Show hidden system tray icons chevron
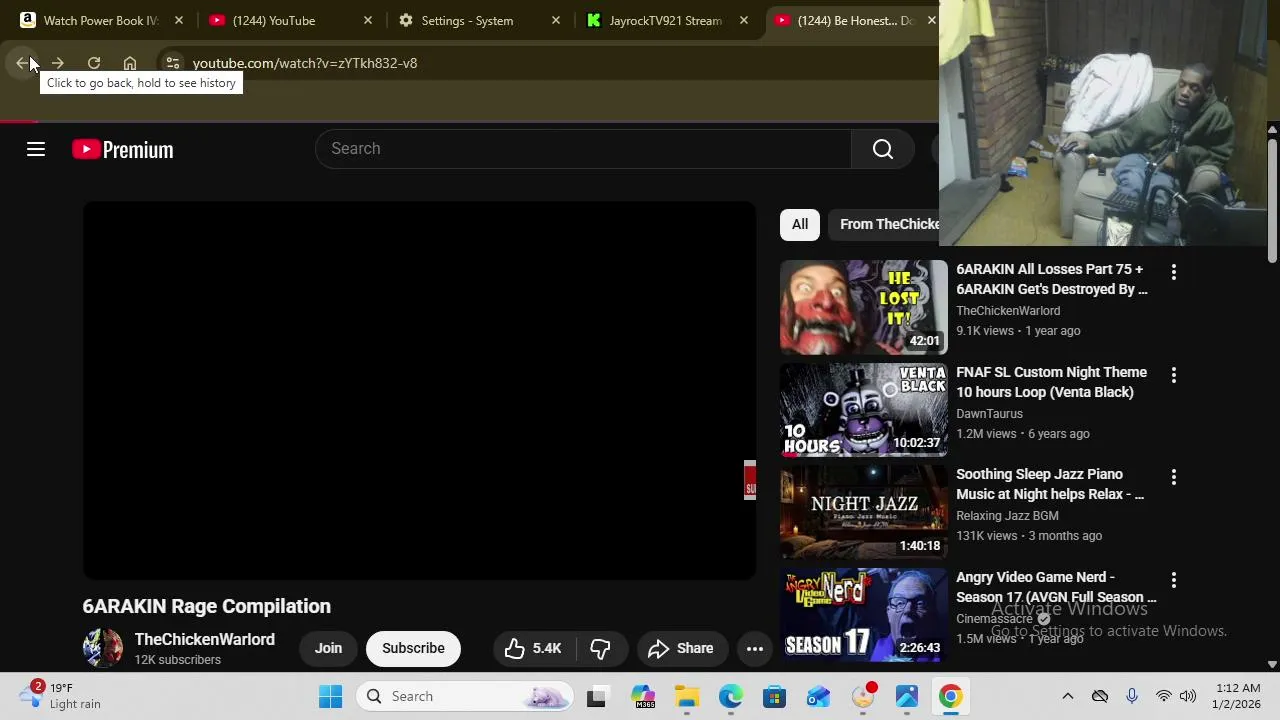The height and width of the screenshot is (720, 1280). [1067, 696]
